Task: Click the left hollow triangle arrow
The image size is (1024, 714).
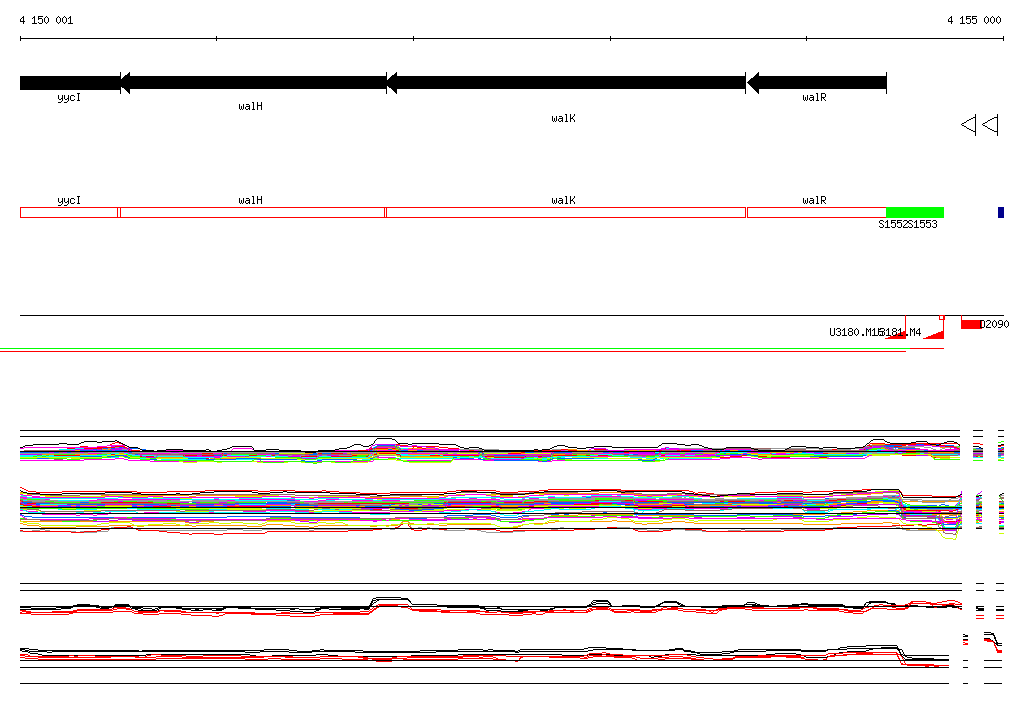Action: coord(968,124)
